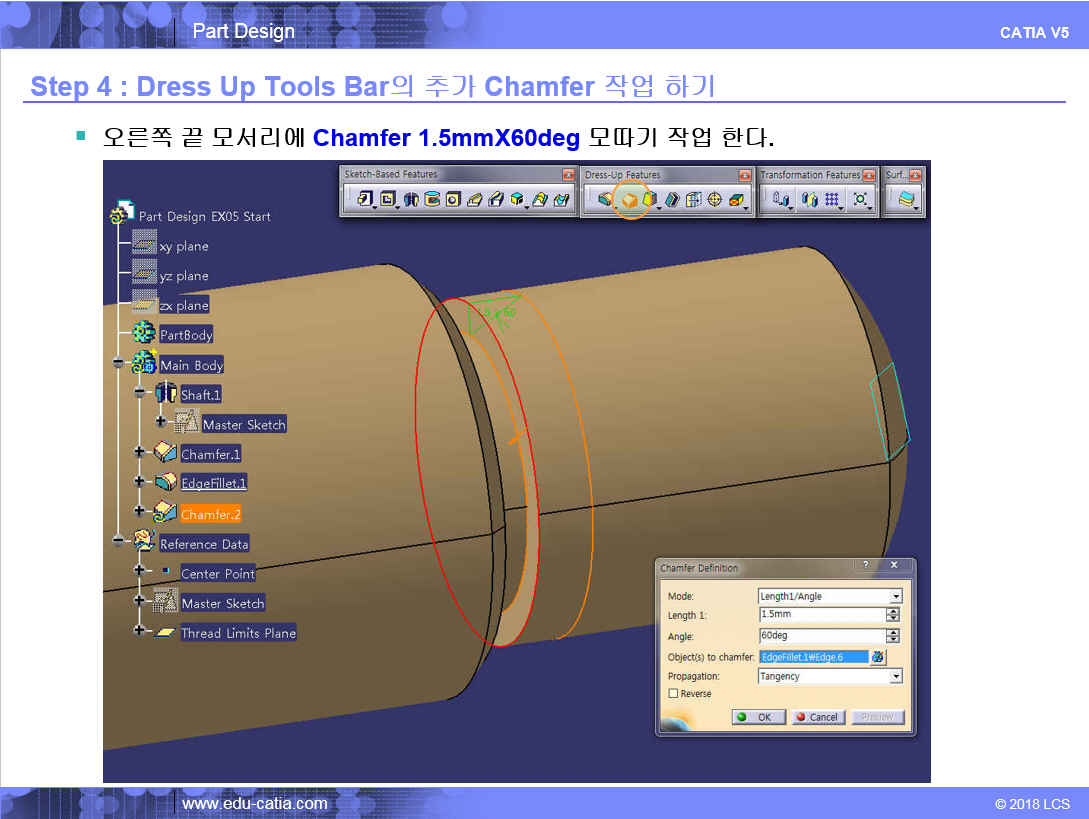Click the Thread/Tap tool icon
1089x819 pixels.
click(x=714, y=200)
